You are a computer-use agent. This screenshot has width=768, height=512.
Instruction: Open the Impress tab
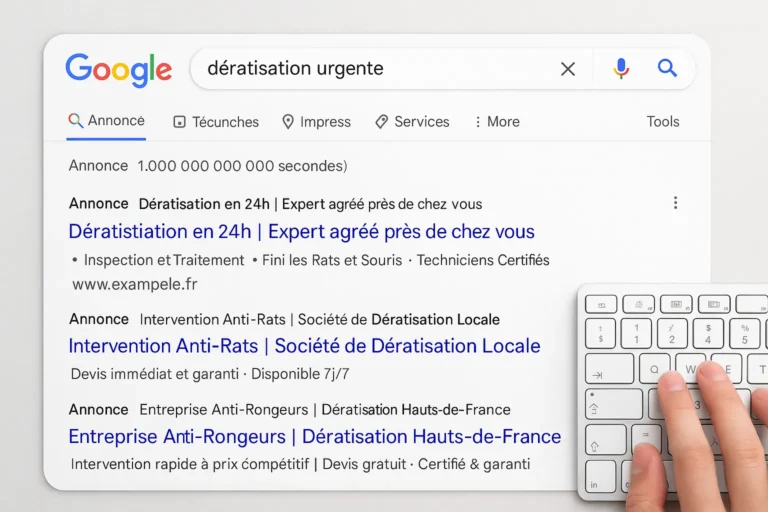316,122
